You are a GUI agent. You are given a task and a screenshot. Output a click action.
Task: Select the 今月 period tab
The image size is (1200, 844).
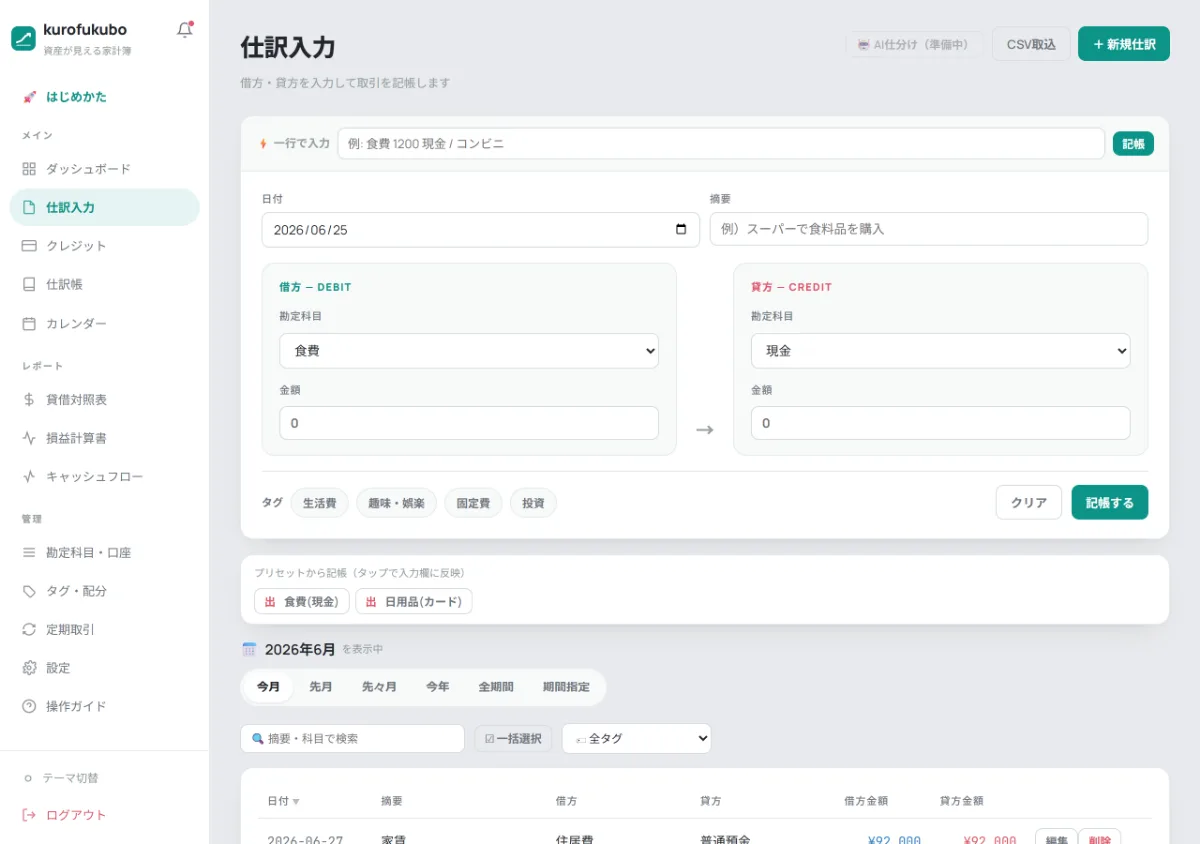268,687
